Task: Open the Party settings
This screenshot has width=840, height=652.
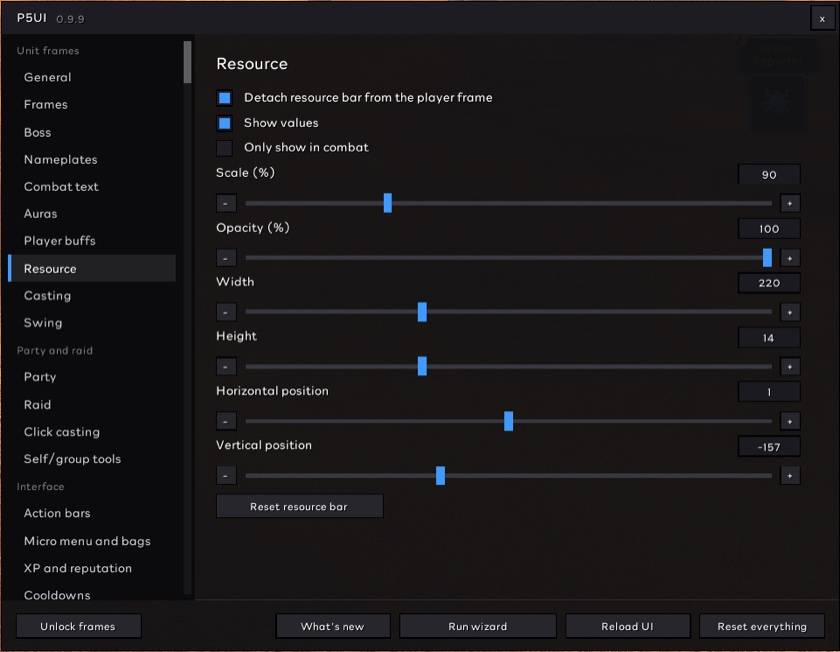Action: 92,377
